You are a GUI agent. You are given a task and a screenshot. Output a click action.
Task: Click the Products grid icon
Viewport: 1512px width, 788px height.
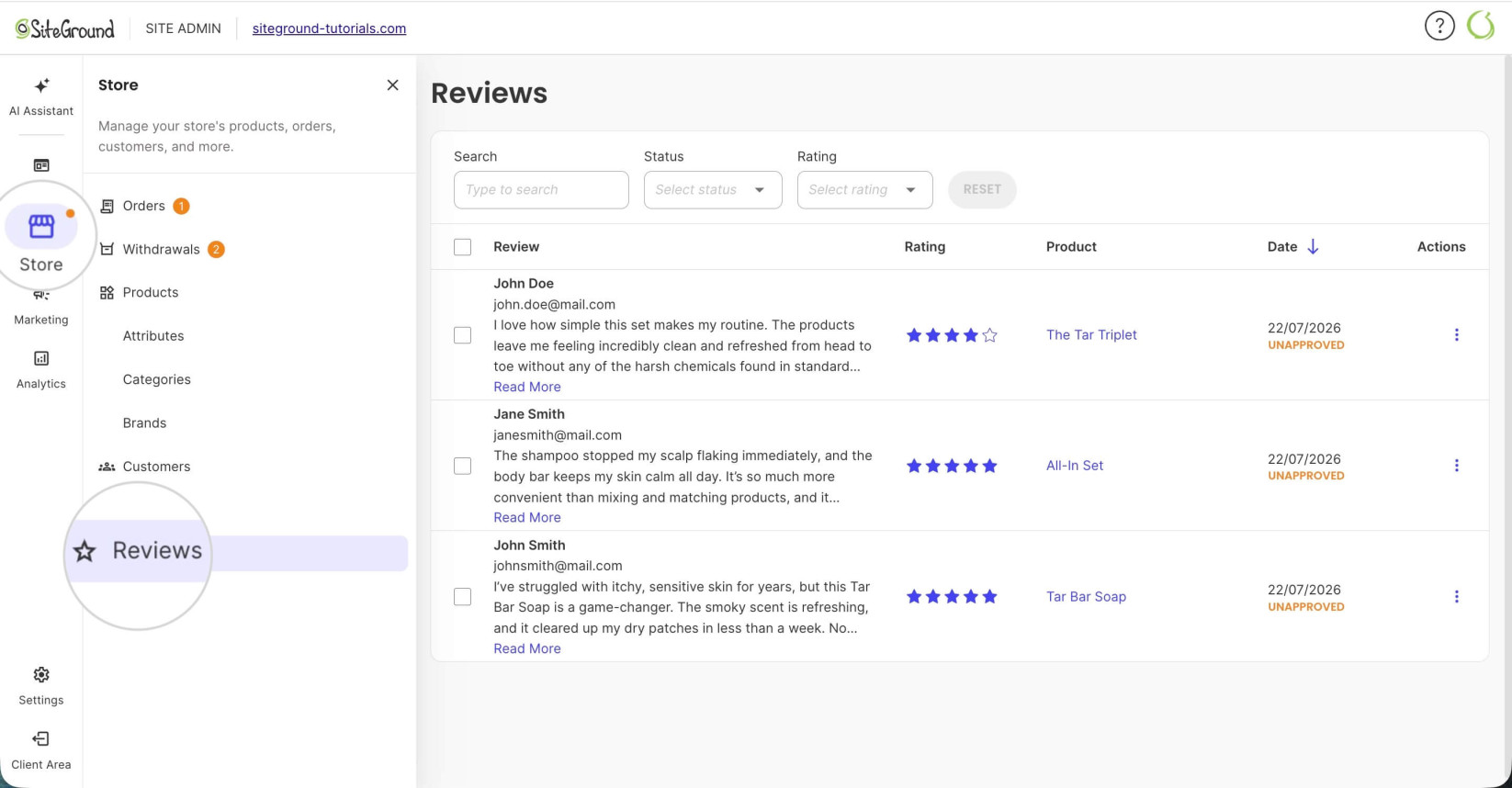107,292
